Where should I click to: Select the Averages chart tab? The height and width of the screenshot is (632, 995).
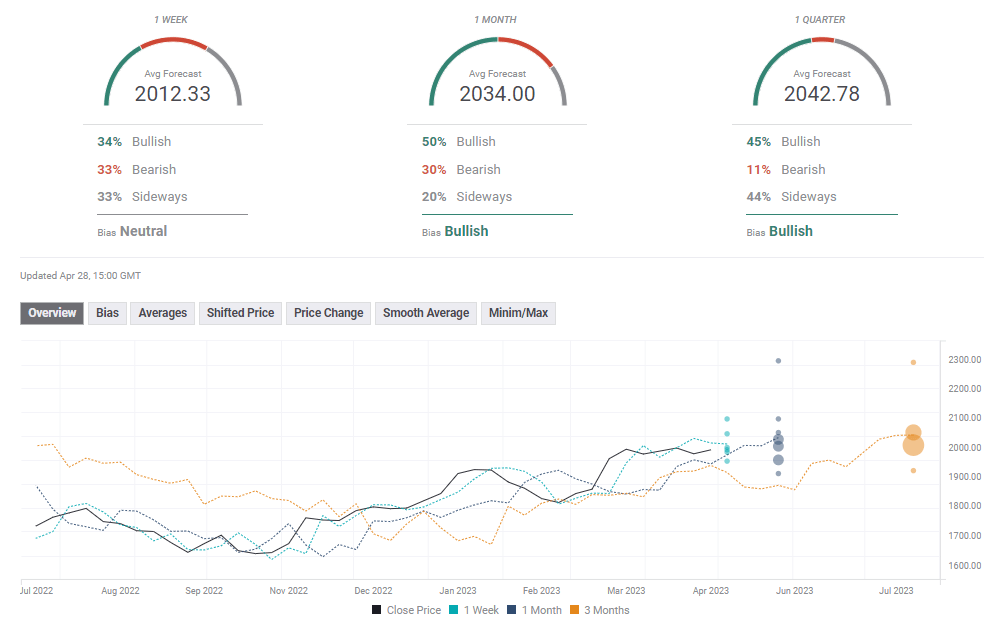162,313
